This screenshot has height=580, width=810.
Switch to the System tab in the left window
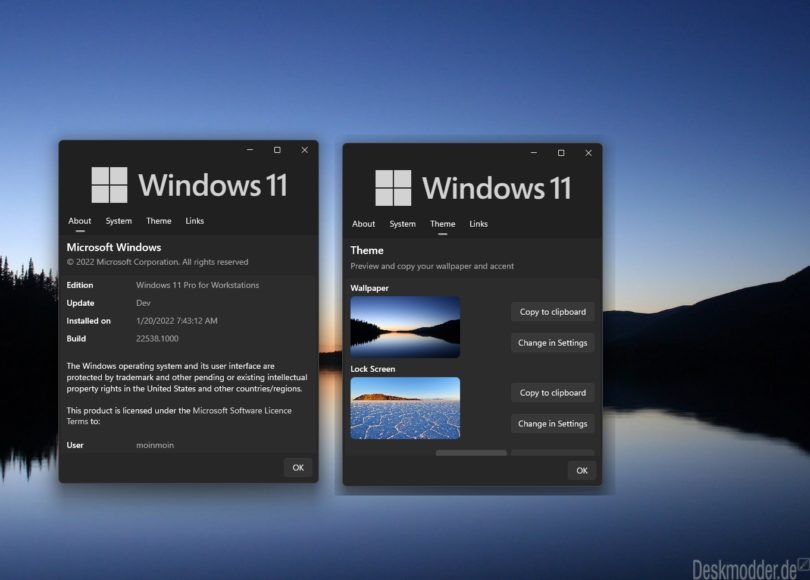pyautogui.click(x=118, y=221)
